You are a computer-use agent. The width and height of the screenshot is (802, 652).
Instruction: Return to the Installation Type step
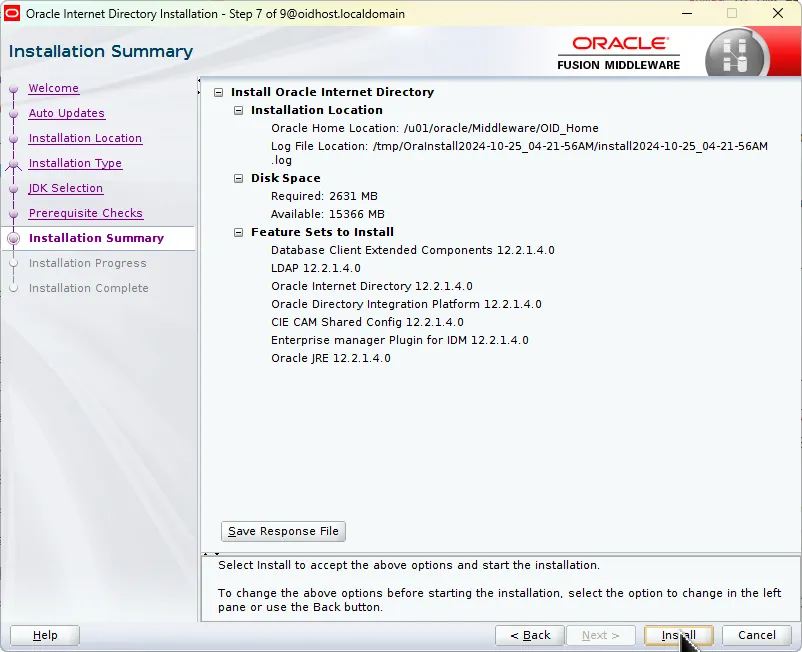(75, 163)
